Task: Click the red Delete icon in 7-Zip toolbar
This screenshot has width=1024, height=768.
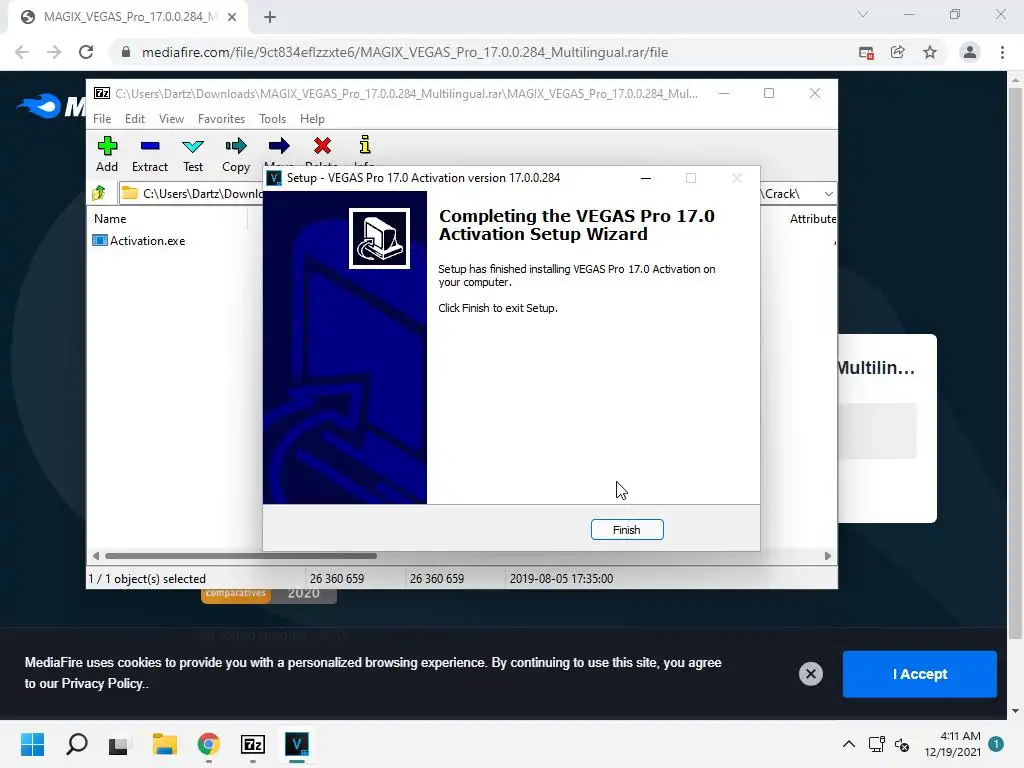Action: (x=322, y=146)
